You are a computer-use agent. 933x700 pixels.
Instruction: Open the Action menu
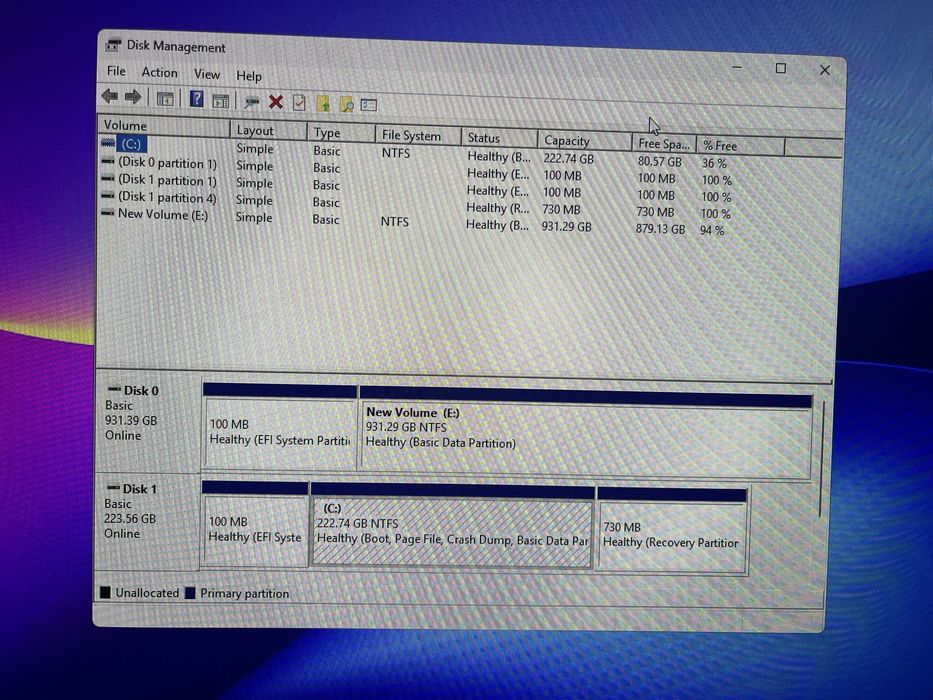[x=159, y=73]
